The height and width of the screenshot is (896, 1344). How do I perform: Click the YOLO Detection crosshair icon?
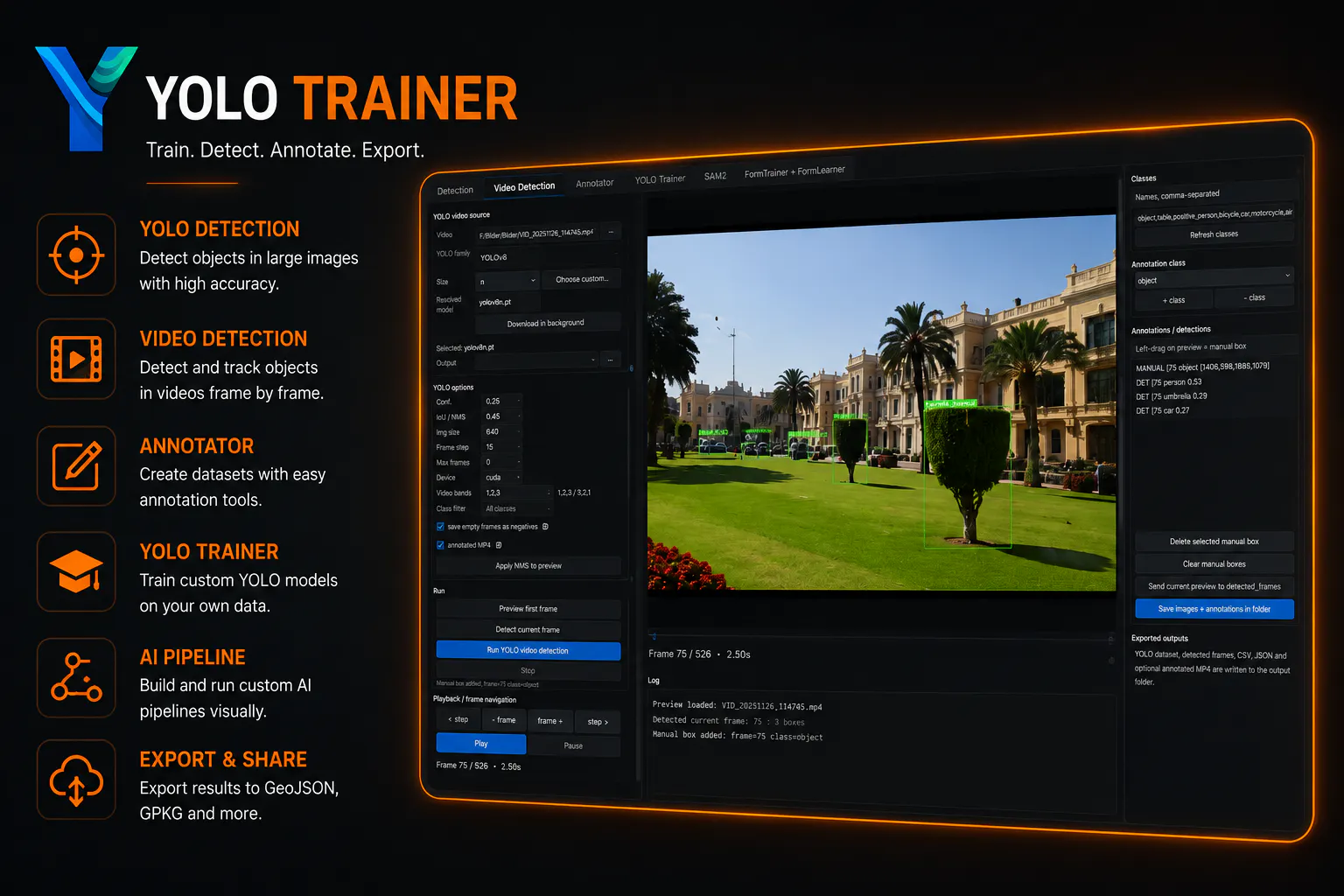(76, 255)
